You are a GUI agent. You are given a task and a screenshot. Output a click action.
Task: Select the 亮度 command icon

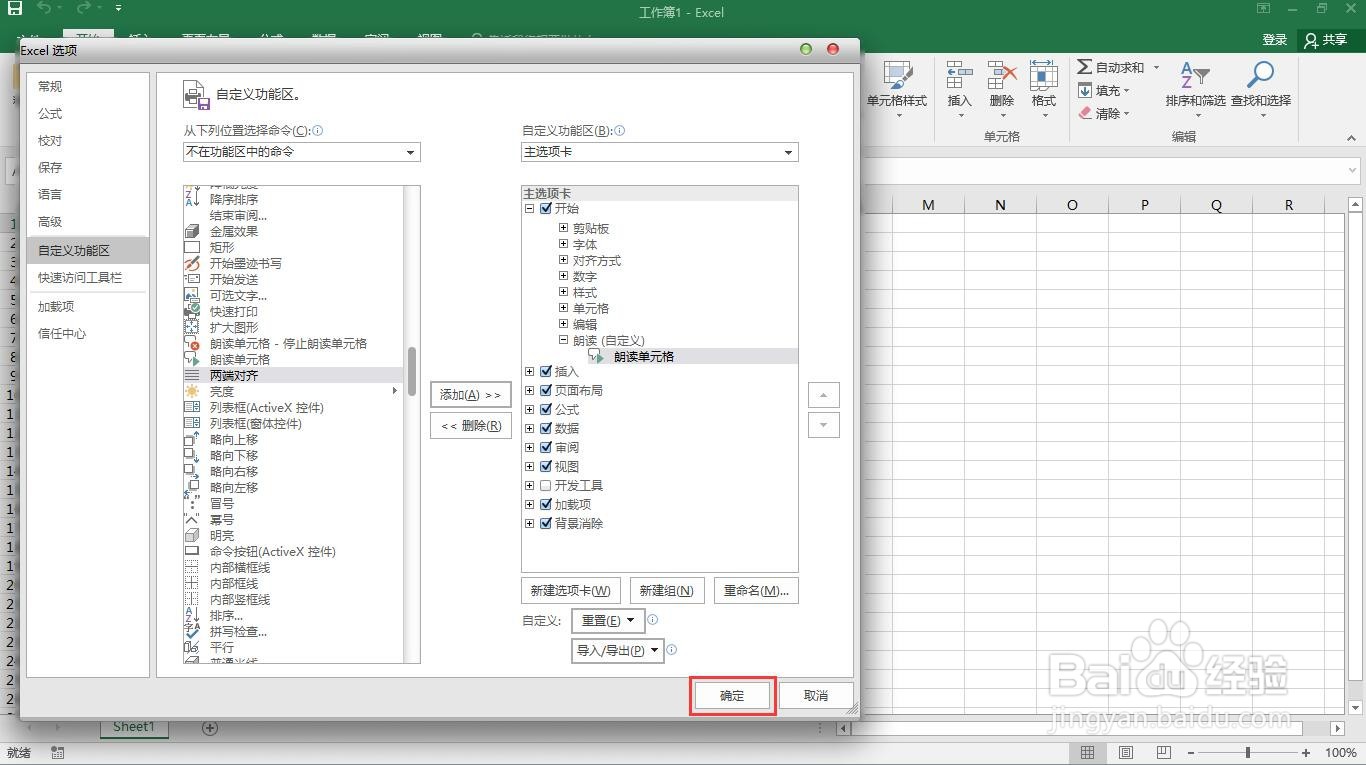pos(192,391)
